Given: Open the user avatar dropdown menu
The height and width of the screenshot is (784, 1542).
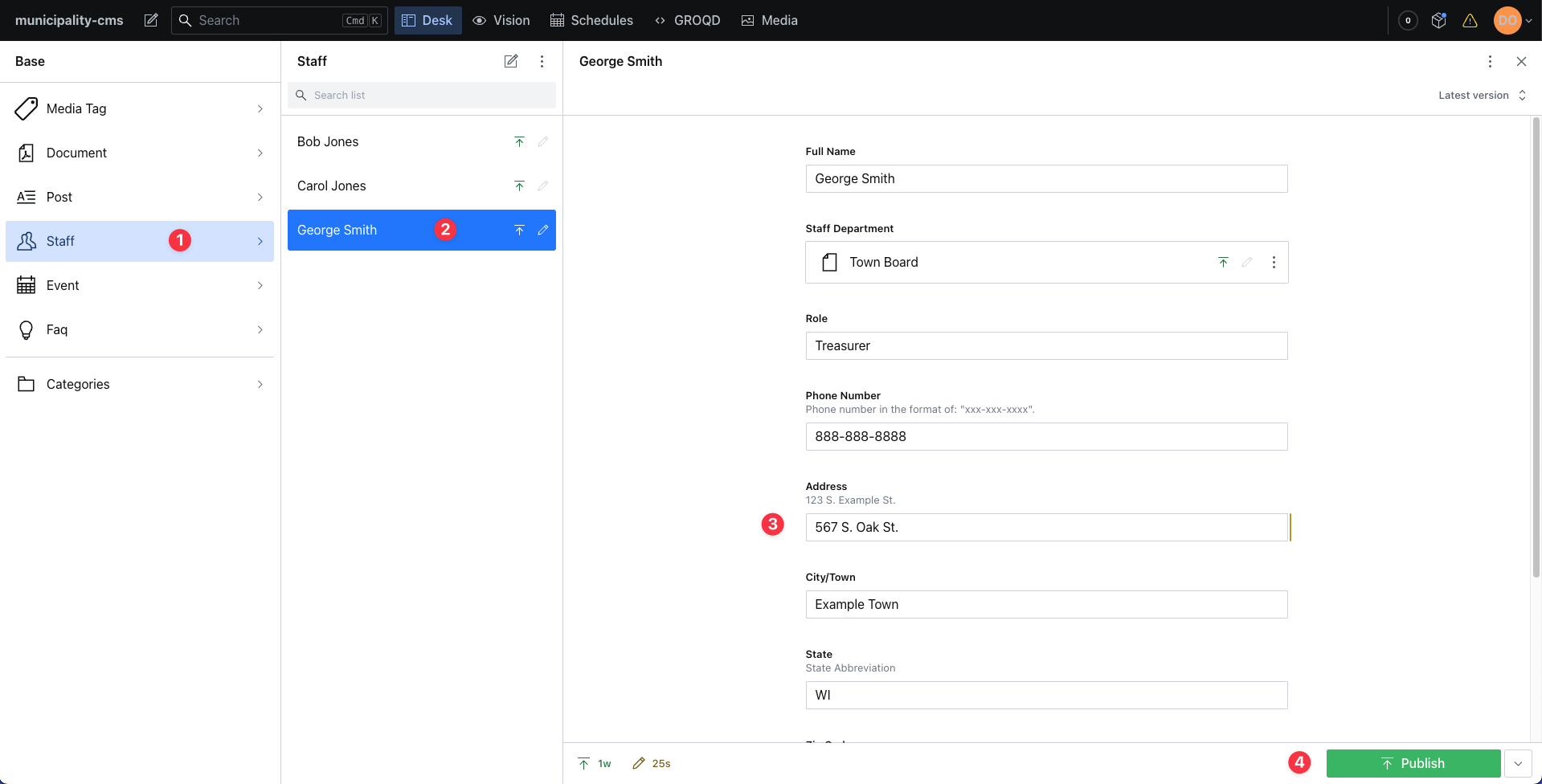Looking at the screenshot, I should click(x=1512, y=21).
